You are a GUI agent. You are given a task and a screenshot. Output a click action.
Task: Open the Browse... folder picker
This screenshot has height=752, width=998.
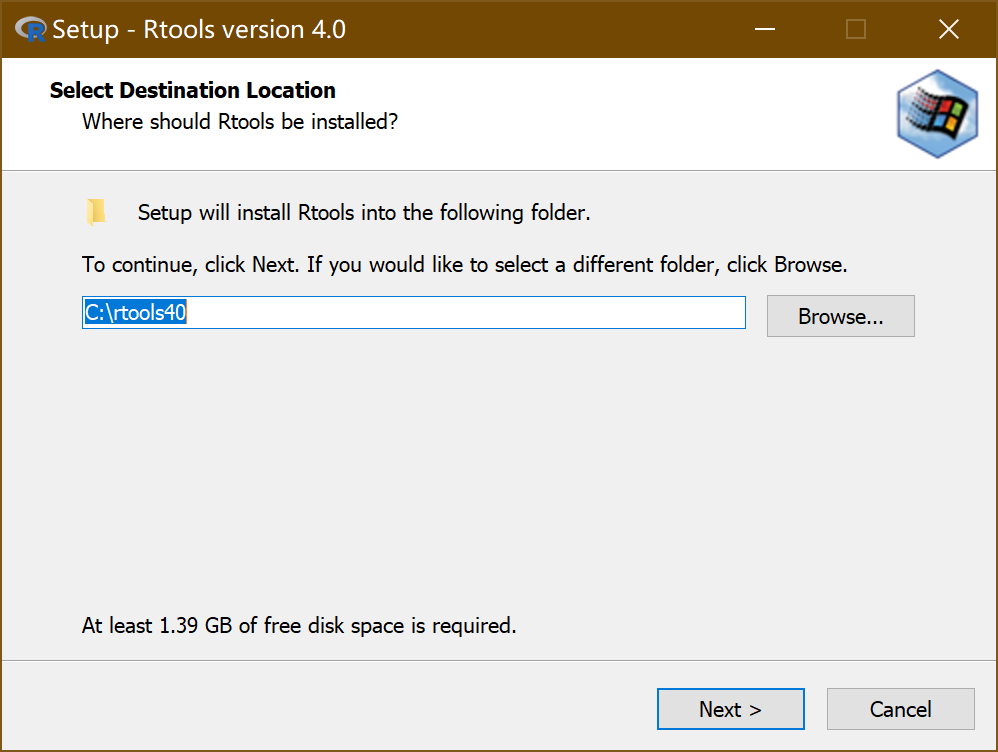tap(840, 316)
